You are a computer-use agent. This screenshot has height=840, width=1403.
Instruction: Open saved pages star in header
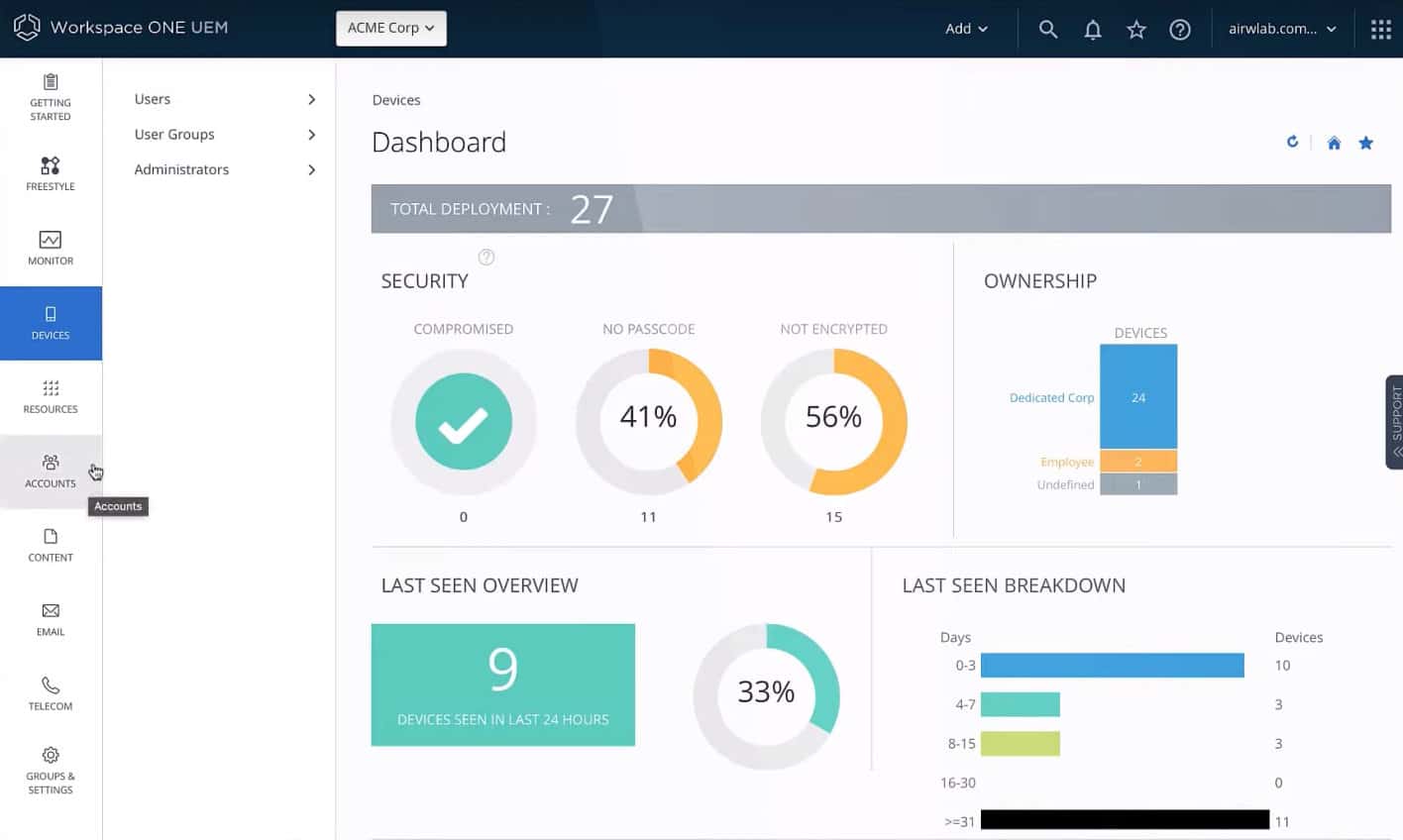click(1136, 29)
